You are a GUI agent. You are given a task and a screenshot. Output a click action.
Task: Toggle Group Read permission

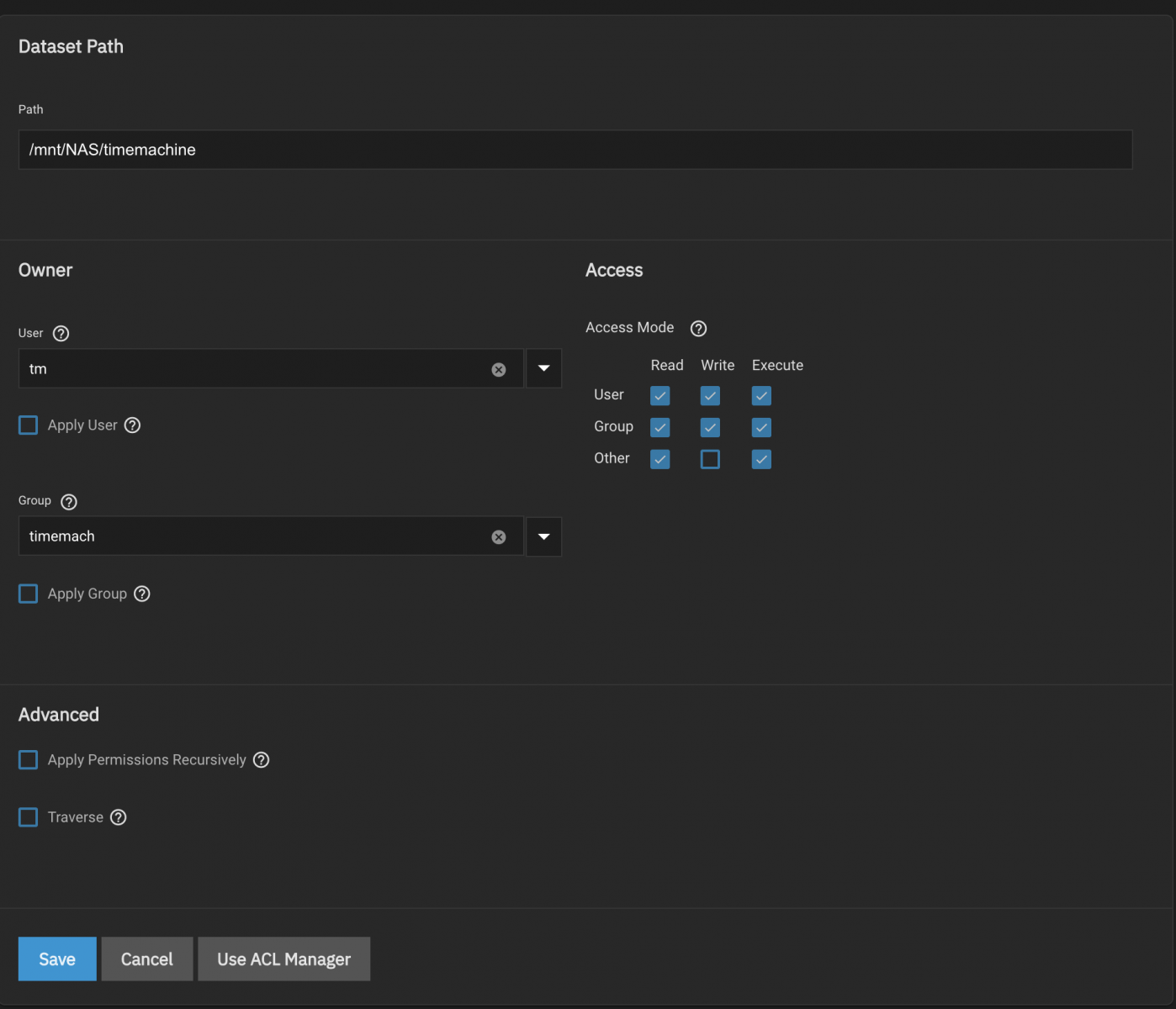pos(660,428)
